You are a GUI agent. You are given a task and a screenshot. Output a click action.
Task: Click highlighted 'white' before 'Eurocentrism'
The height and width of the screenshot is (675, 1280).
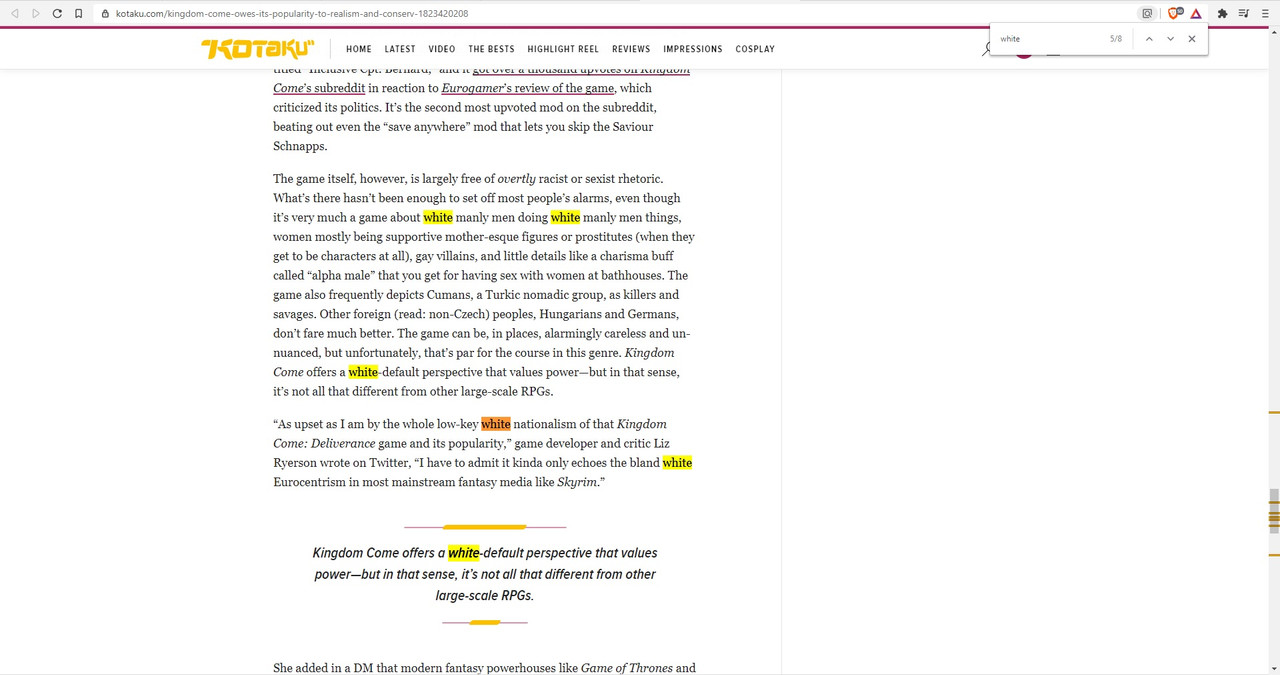(x=677, y=463)
